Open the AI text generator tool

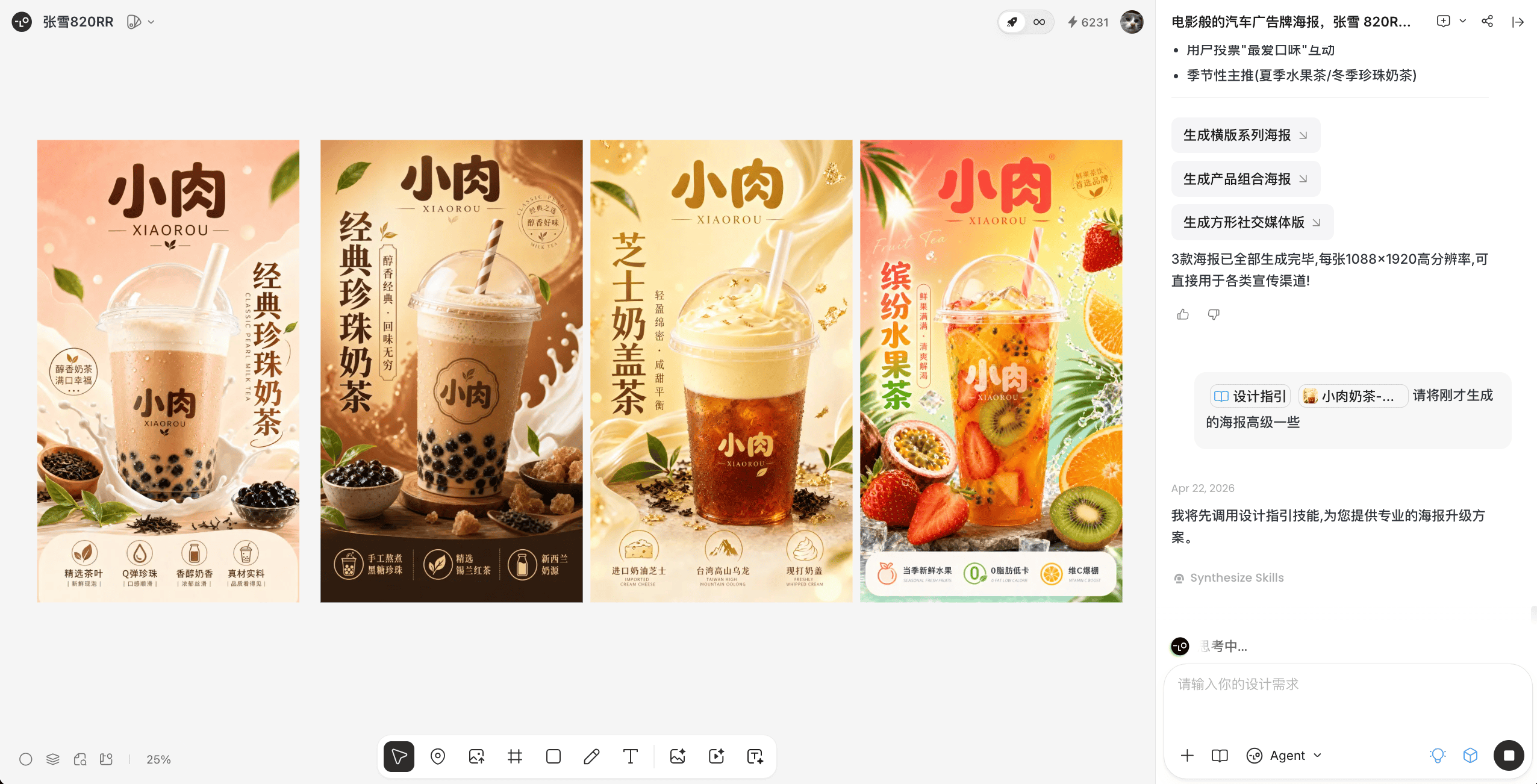pos(755,757)
